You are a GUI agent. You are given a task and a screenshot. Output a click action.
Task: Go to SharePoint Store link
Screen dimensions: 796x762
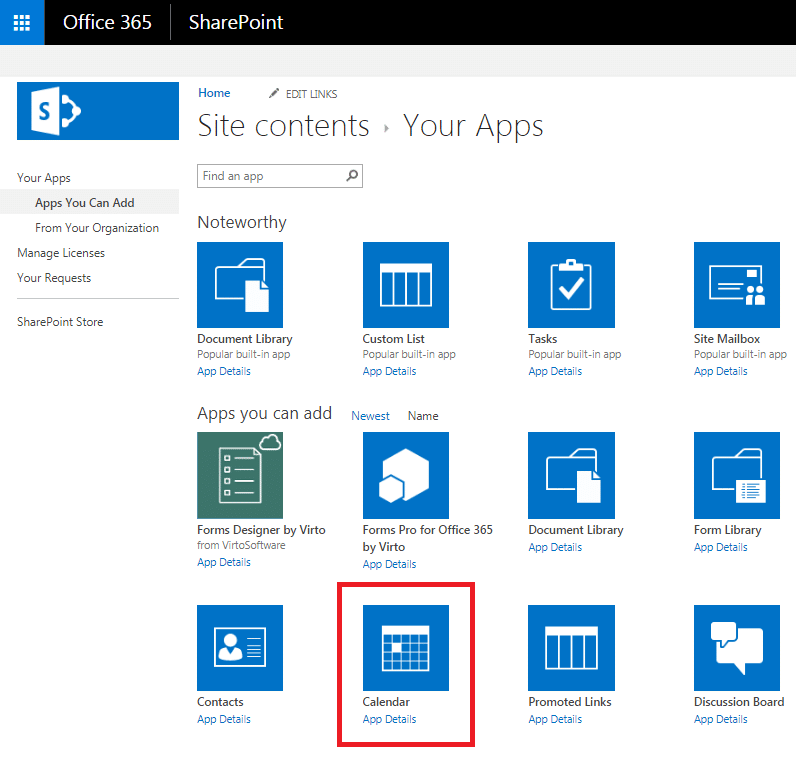60,322
